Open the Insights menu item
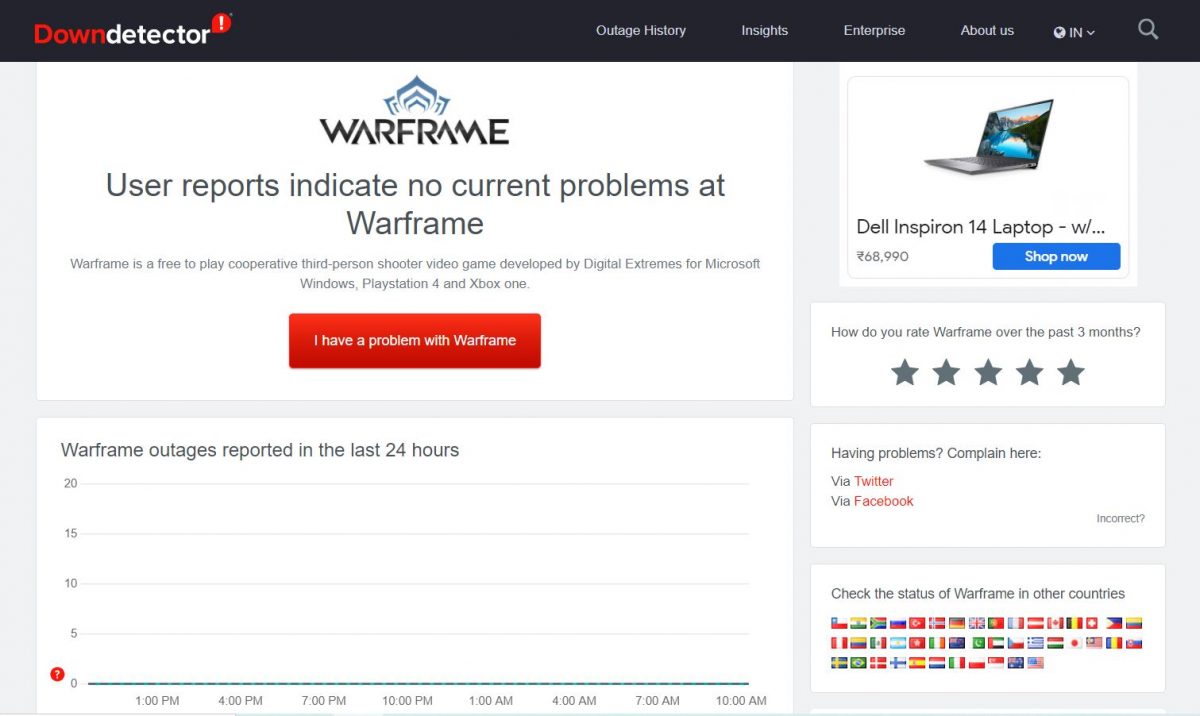 765,30
